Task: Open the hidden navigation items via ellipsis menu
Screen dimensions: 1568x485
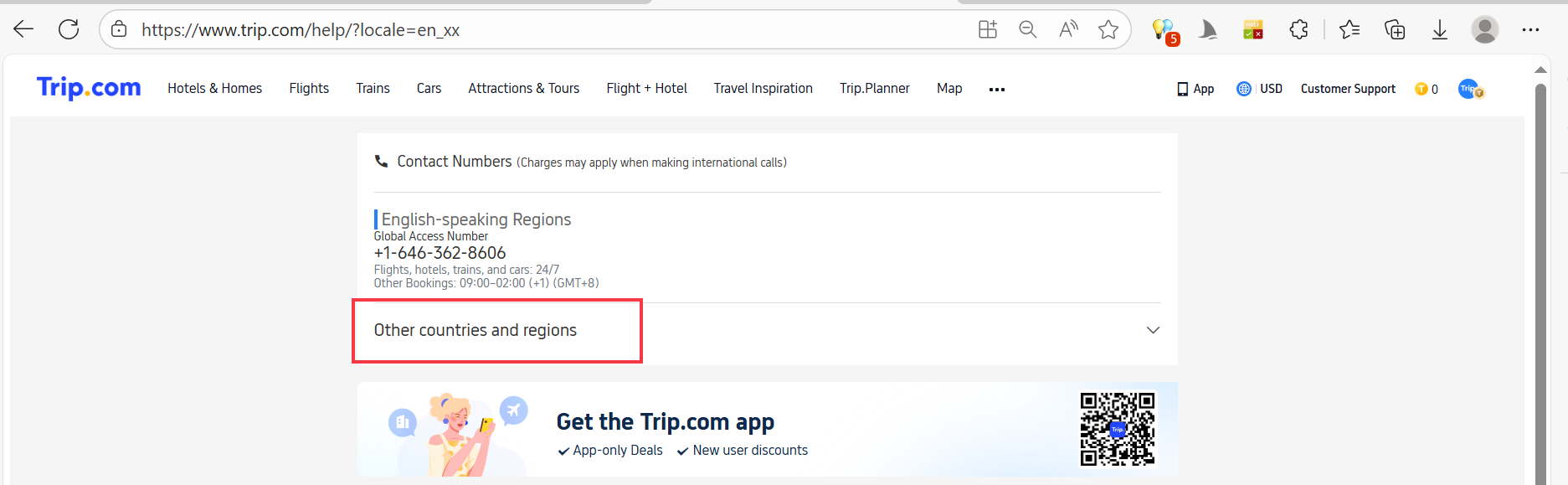Action: 996,89
